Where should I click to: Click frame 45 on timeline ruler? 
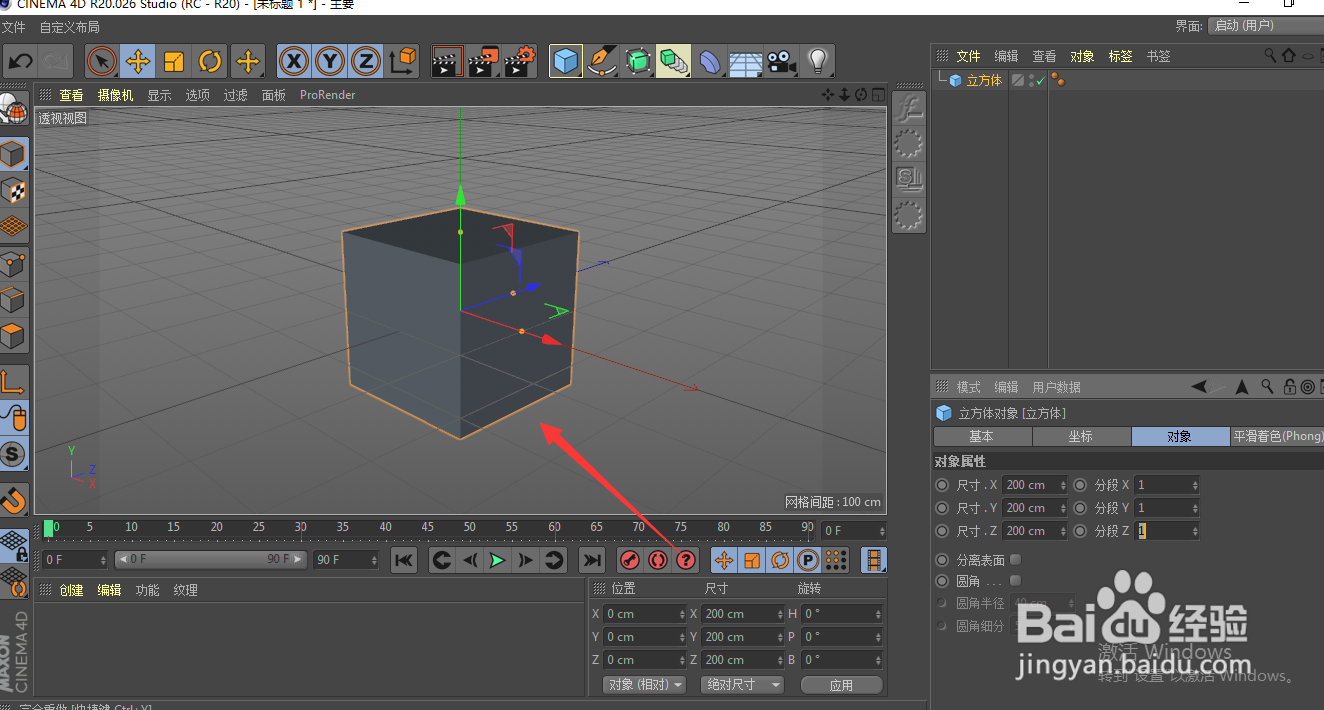coord(427,527)
